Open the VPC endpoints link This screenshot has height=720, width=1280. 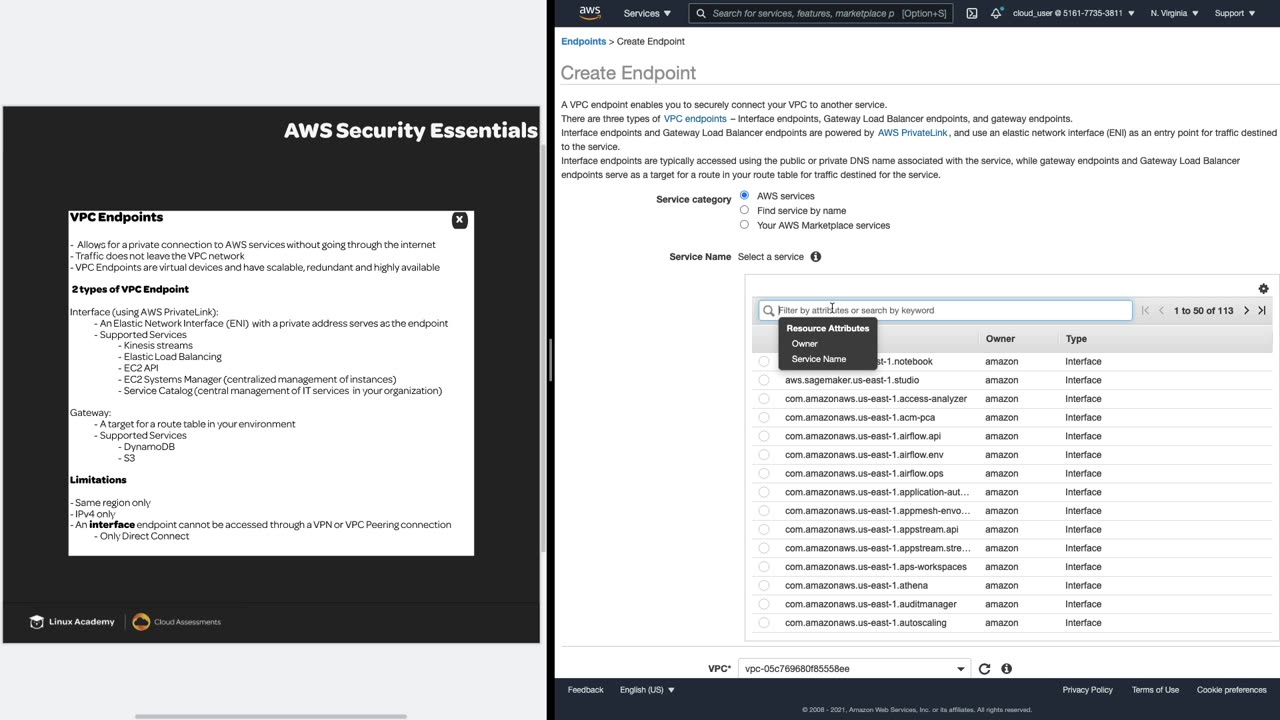pos(695,119)
